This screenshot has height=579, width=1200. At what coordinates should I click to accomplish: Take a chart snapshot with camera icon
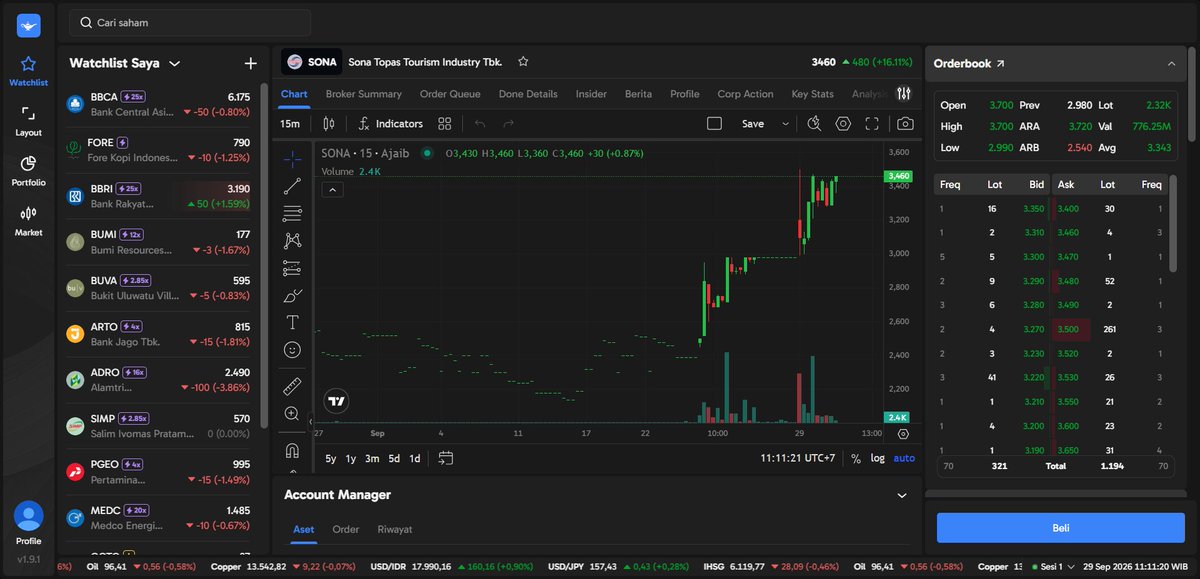click(905, 124)
